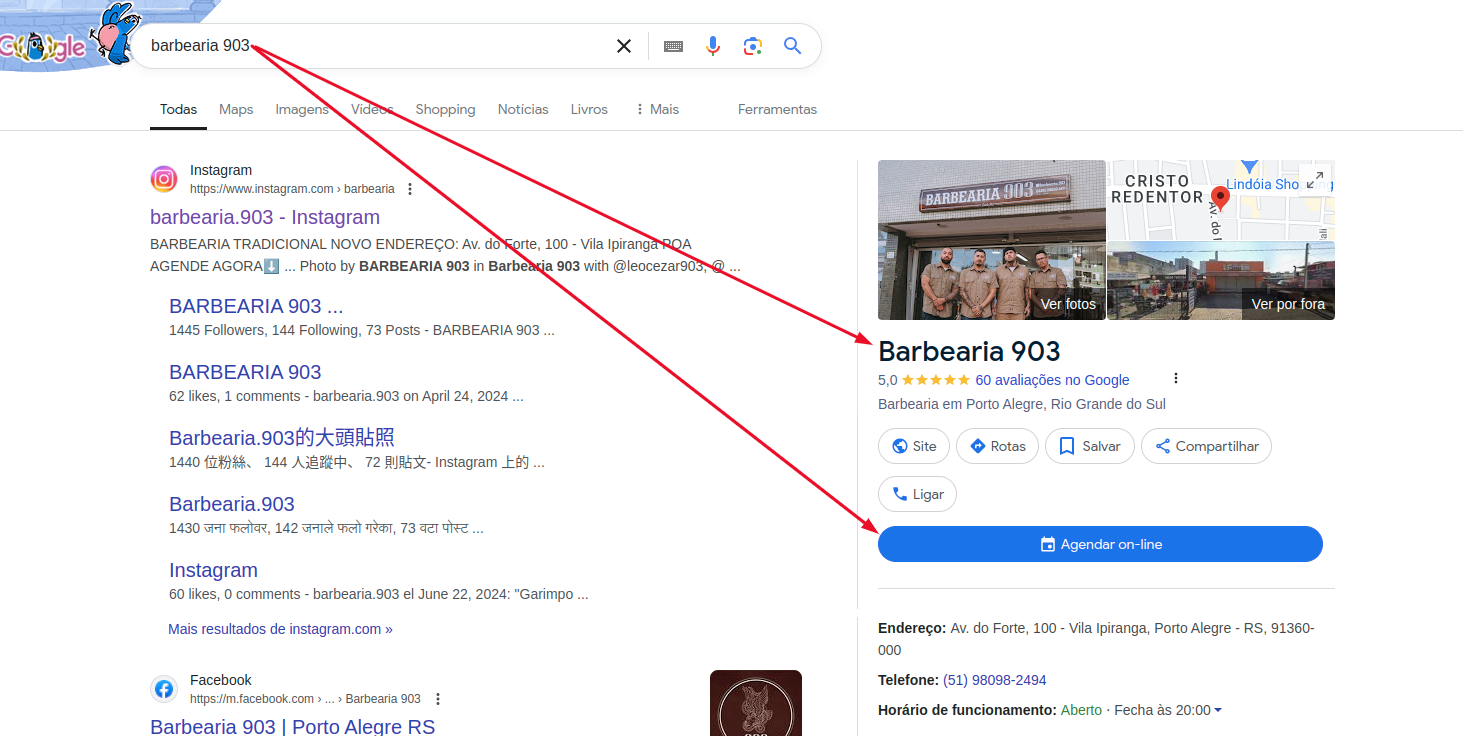
Task: Switch to the Notícias tab
Action: [523, 109]
